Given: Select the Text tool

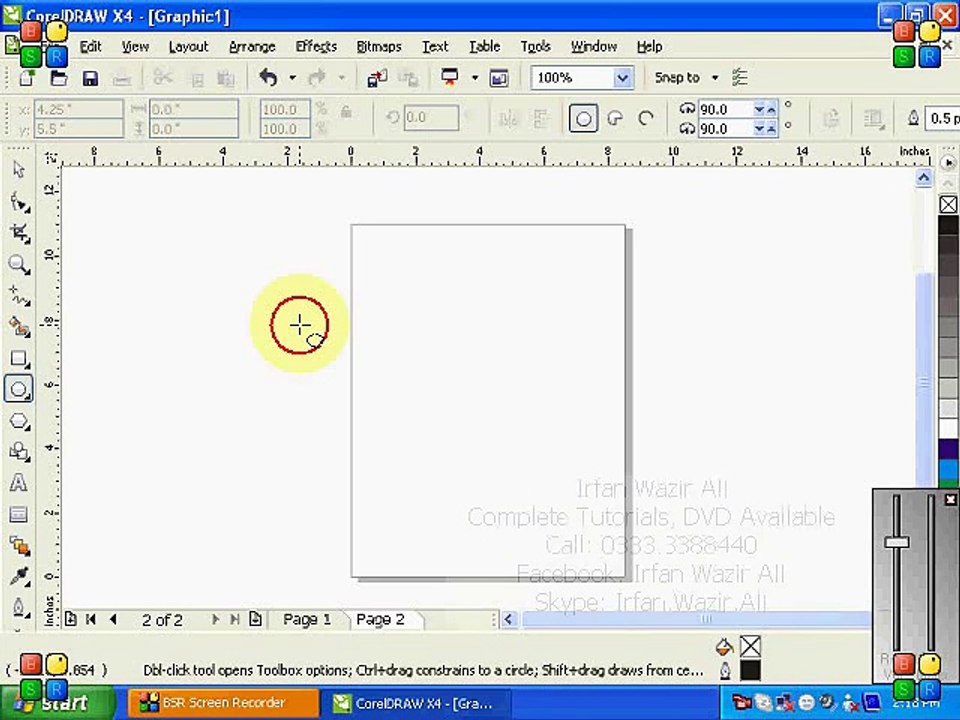Looking at the screenshot, I should (x=18, y=483).
